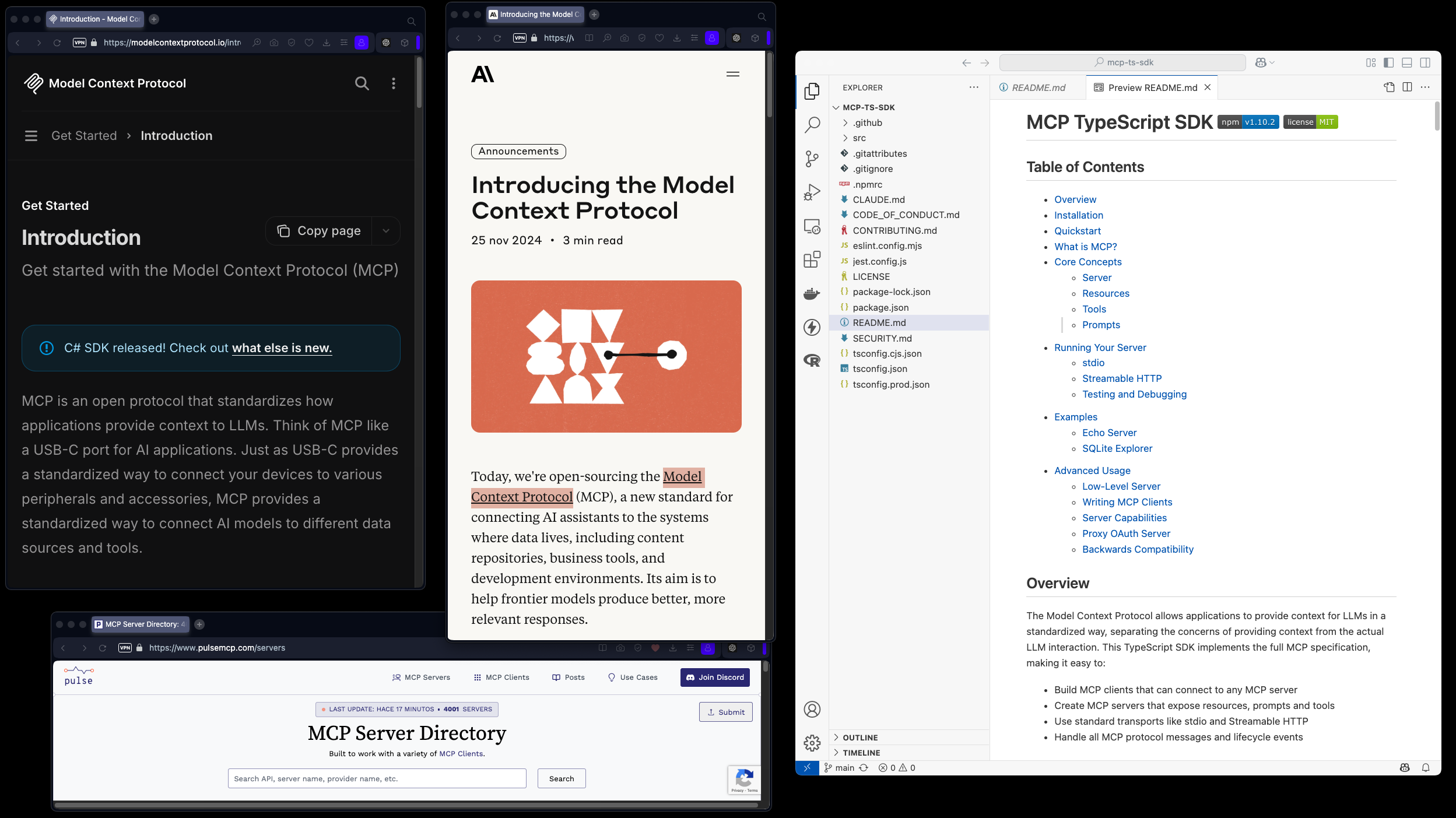Screen dimensions: 1456x818
Task: Open More Actions menu in VS Code editor
Action: (x=1425, y=87)
